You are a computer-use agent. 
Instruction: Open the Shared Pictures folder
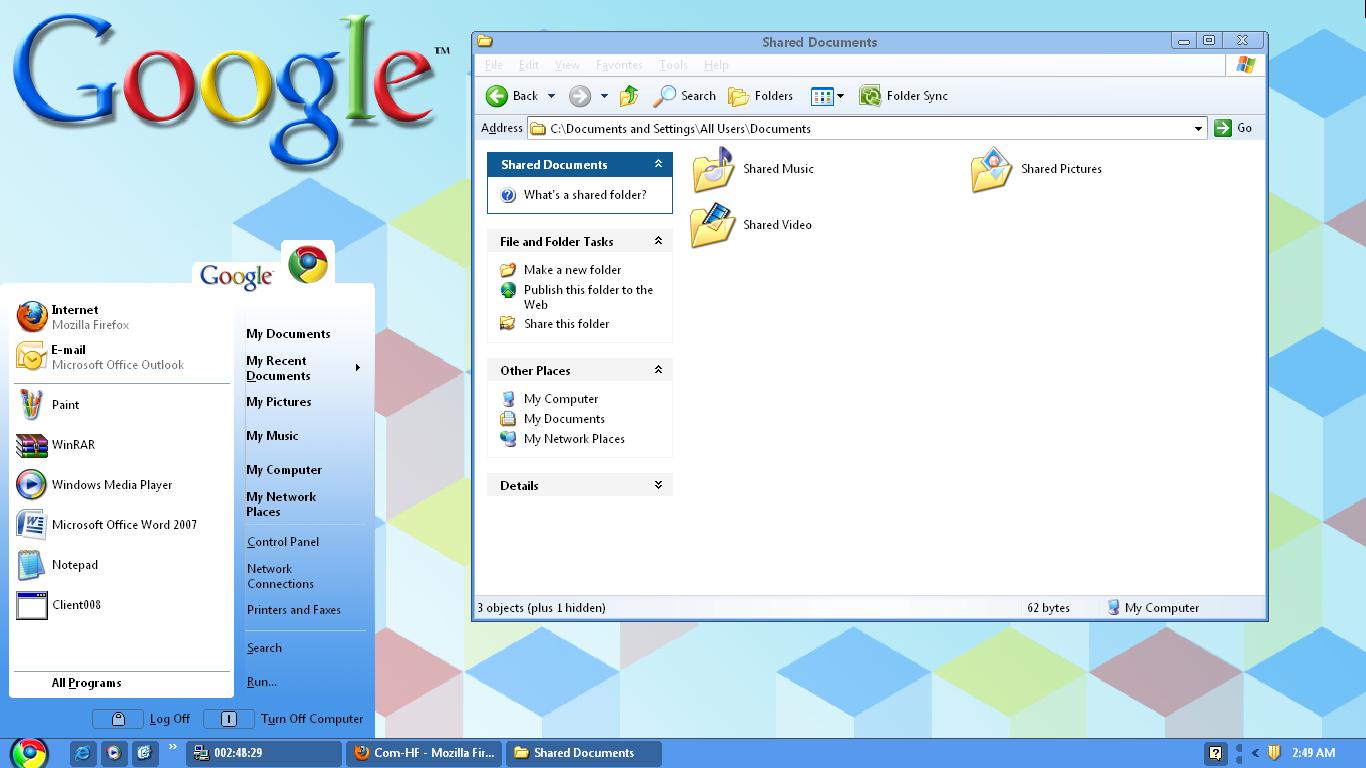[1061, 169]
